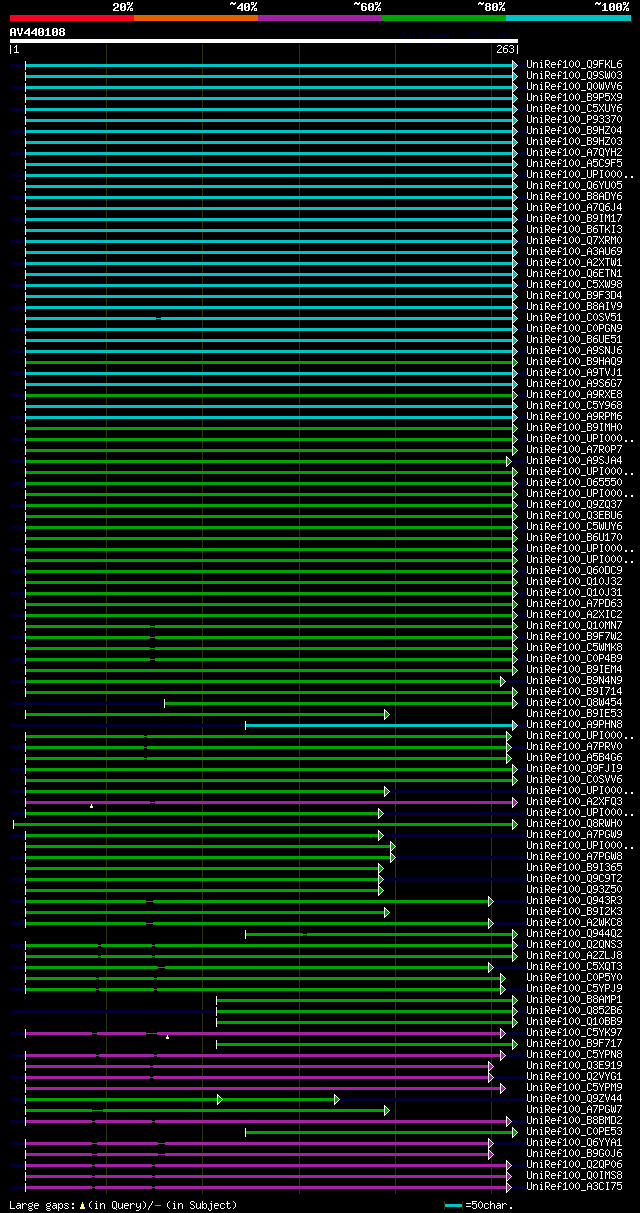The height and width of the screenshot is (1213, 640).
Task: Open hit UniRef100_Q0WVV6
Action: point(575,86)
